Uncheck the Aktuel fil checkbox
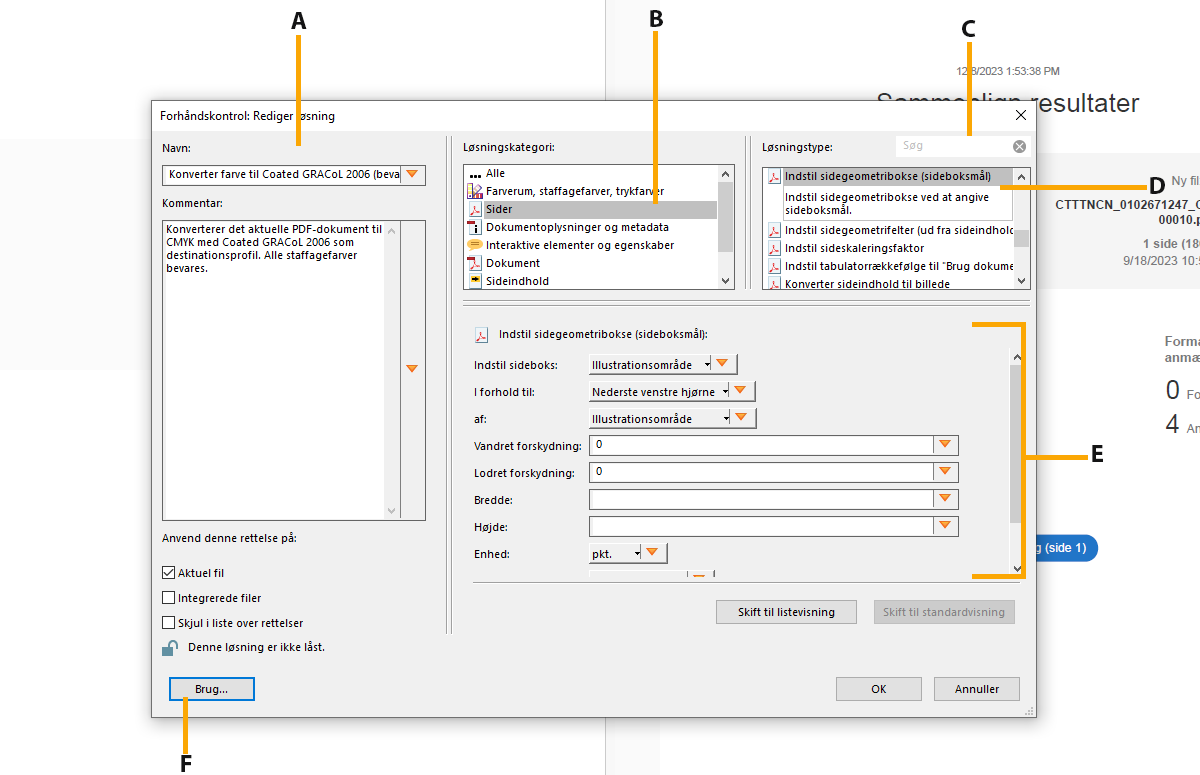Screen dimensions: 1200x775 click(169, 574)
